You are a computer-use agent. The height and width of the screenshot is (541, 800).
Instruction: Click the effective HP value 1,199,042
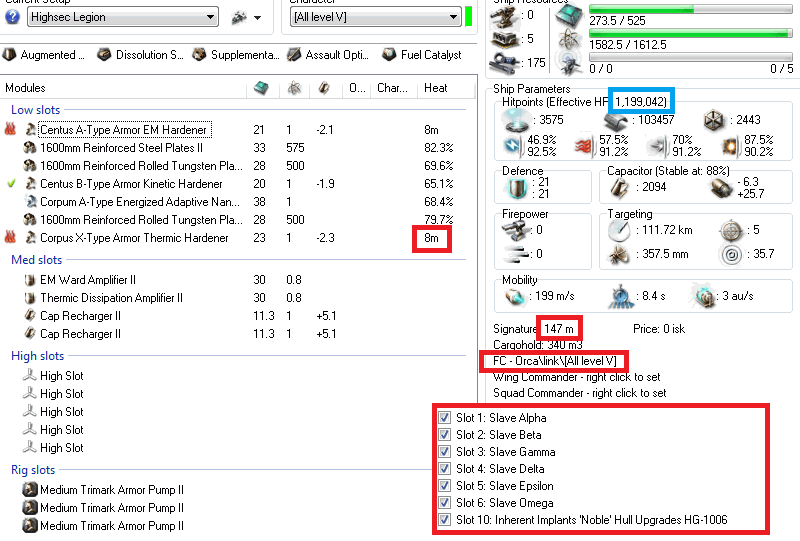(x=641, y=102)
